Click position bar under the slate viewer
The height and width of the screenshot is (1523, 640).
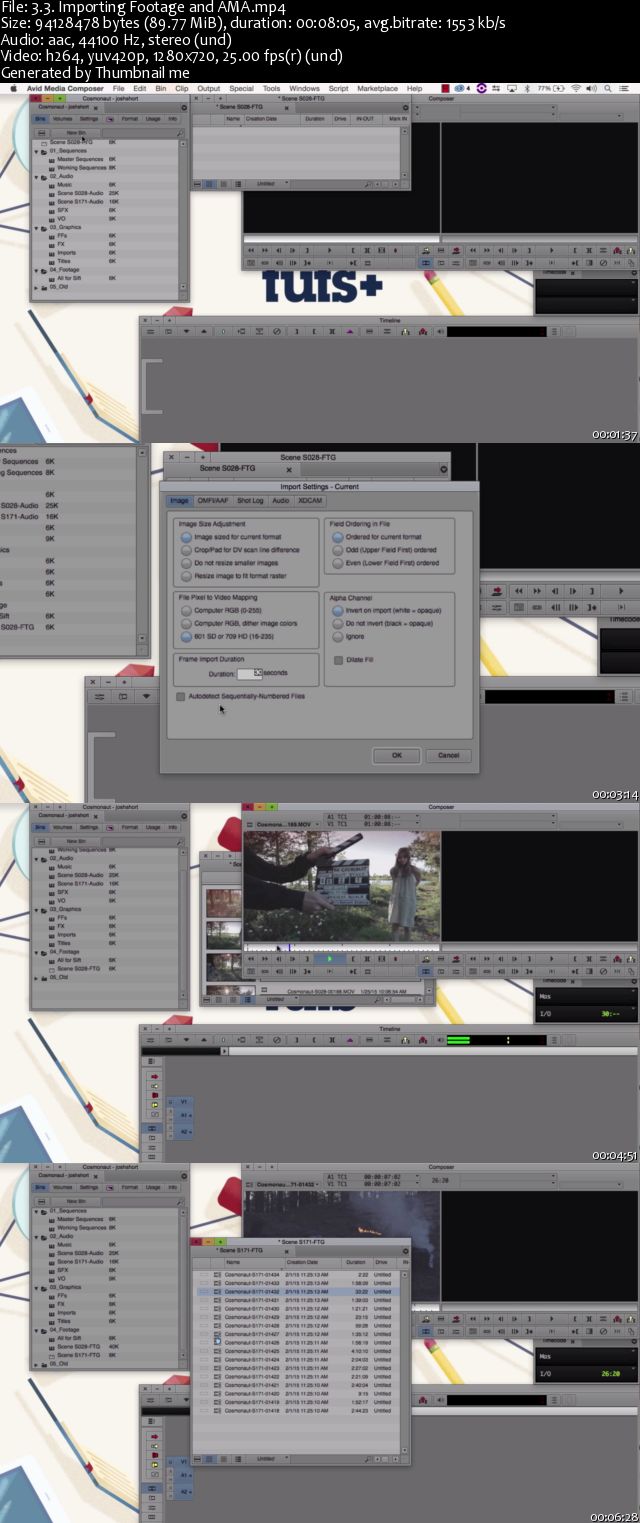342,947
